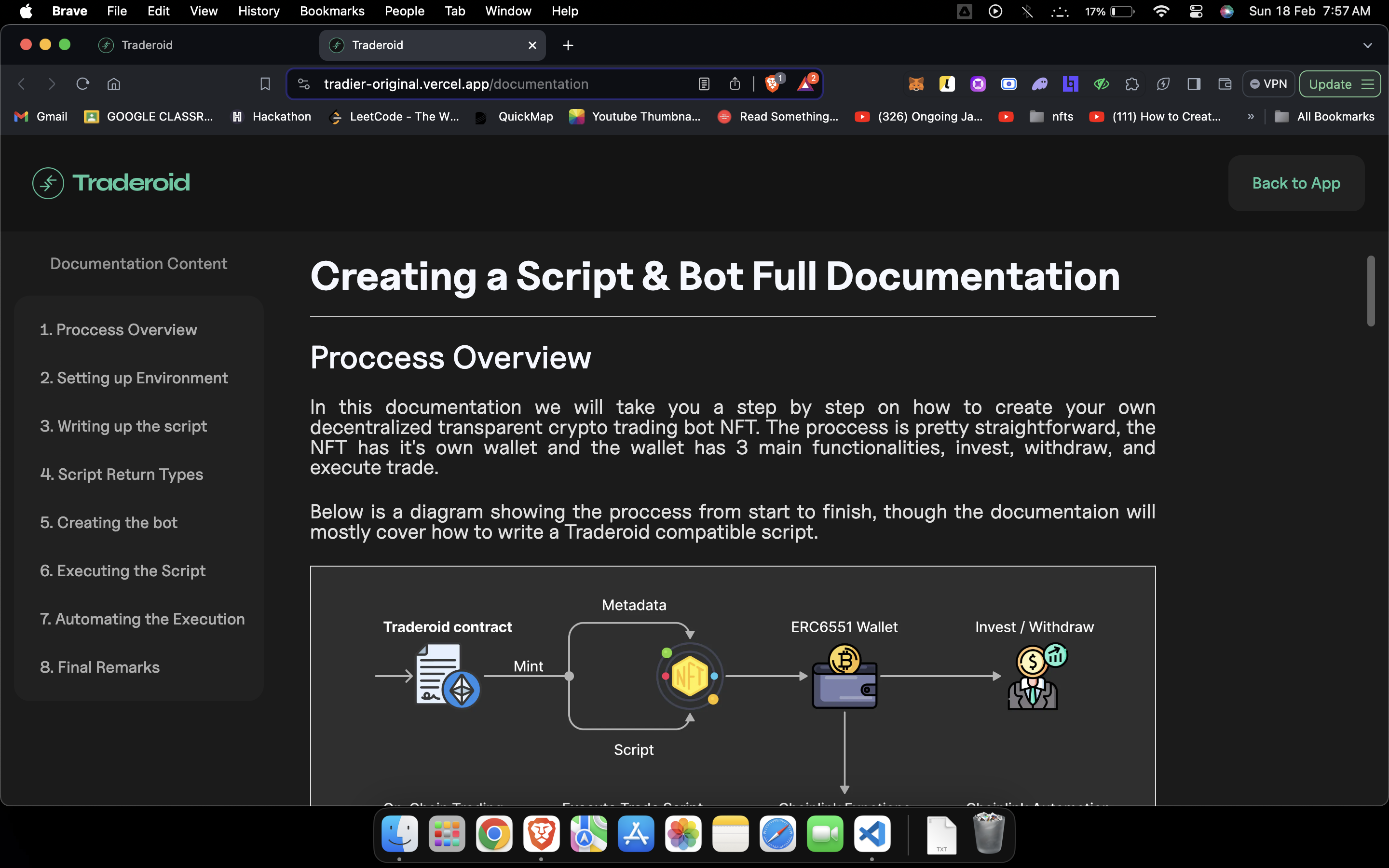
Task: Open Visual Studio Code from the dock
Action: (872, 834)
